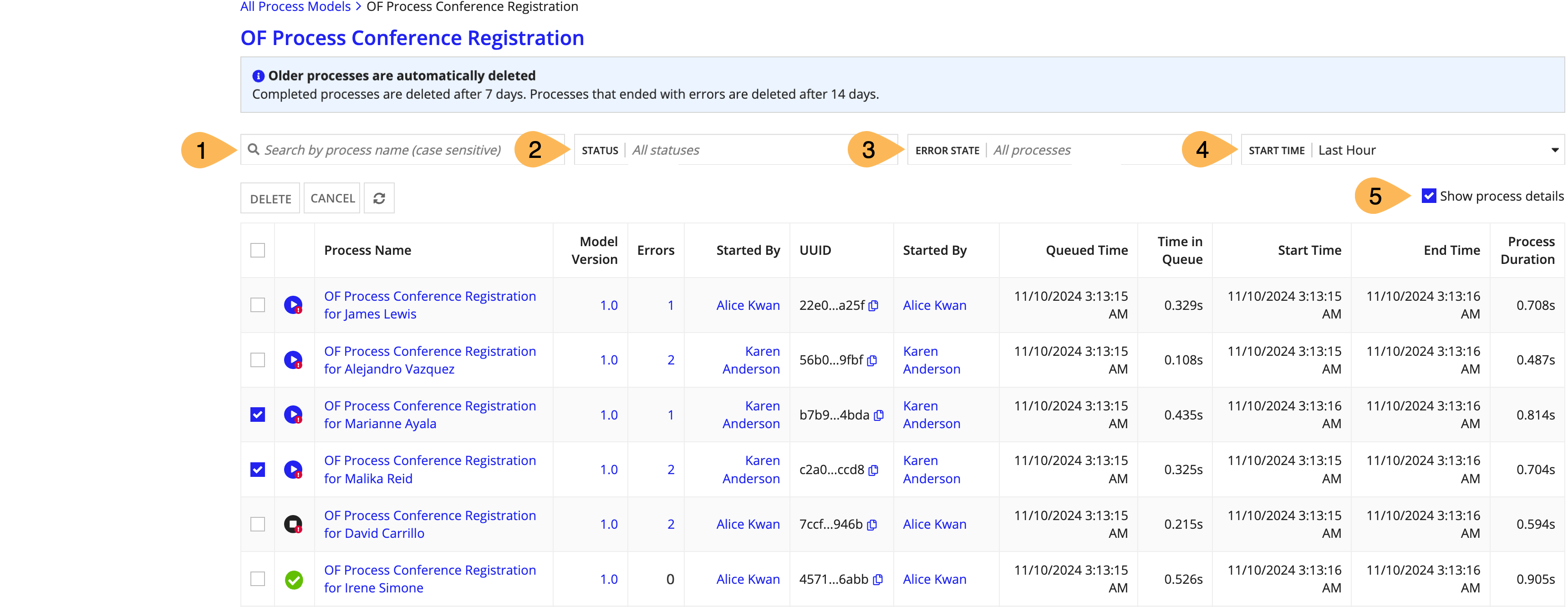Click status icon for James Lewis process
Screen dimensions: 1568x607
293,305
